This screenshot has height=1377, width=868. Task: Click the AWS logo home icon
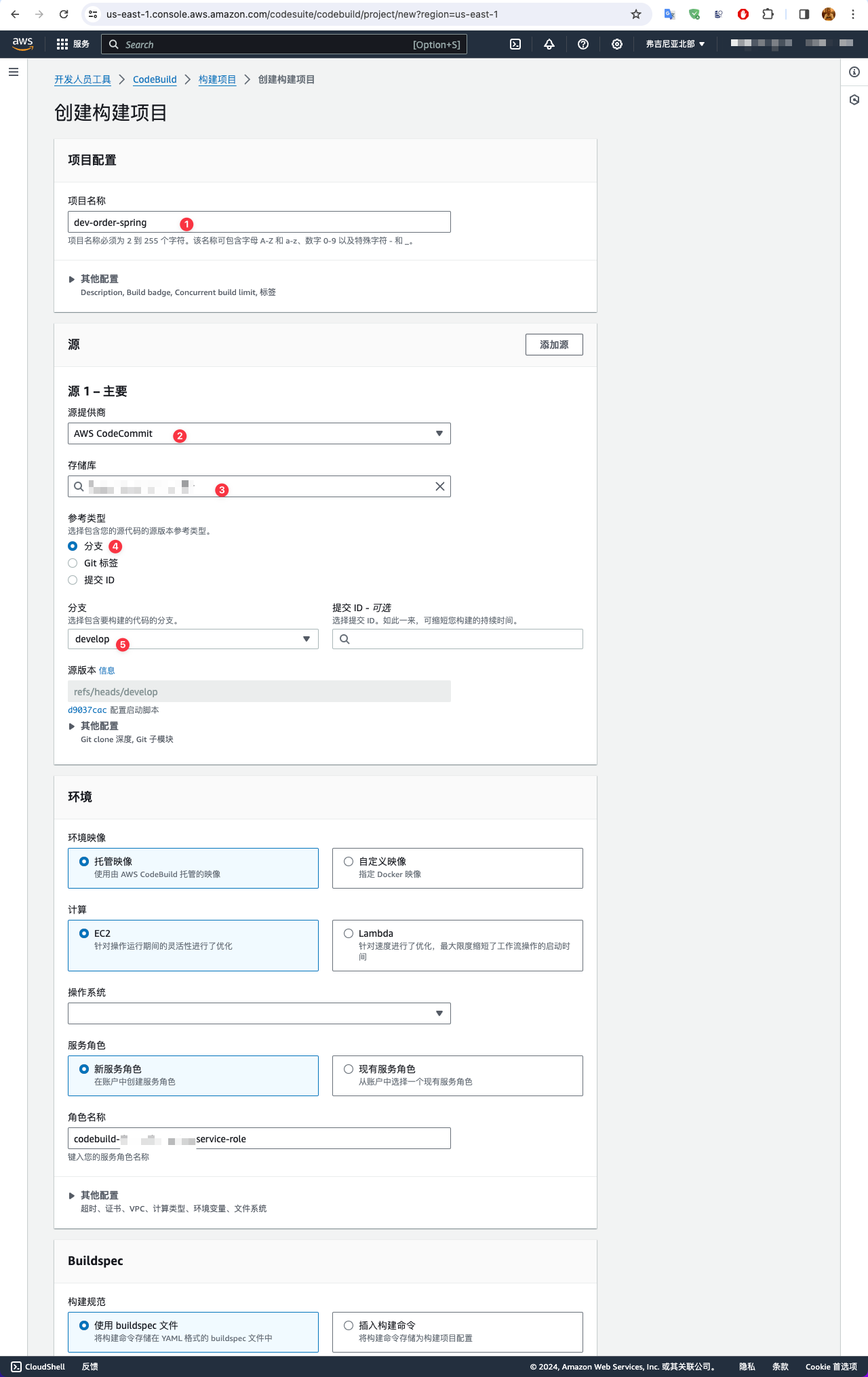pos(22,43)
